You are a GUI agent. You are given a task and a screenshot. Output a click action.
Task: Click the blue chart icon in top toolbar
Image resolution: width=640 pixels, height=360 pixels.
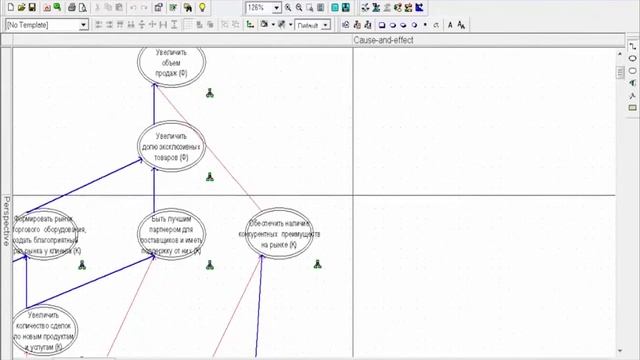tap(419, 7)
